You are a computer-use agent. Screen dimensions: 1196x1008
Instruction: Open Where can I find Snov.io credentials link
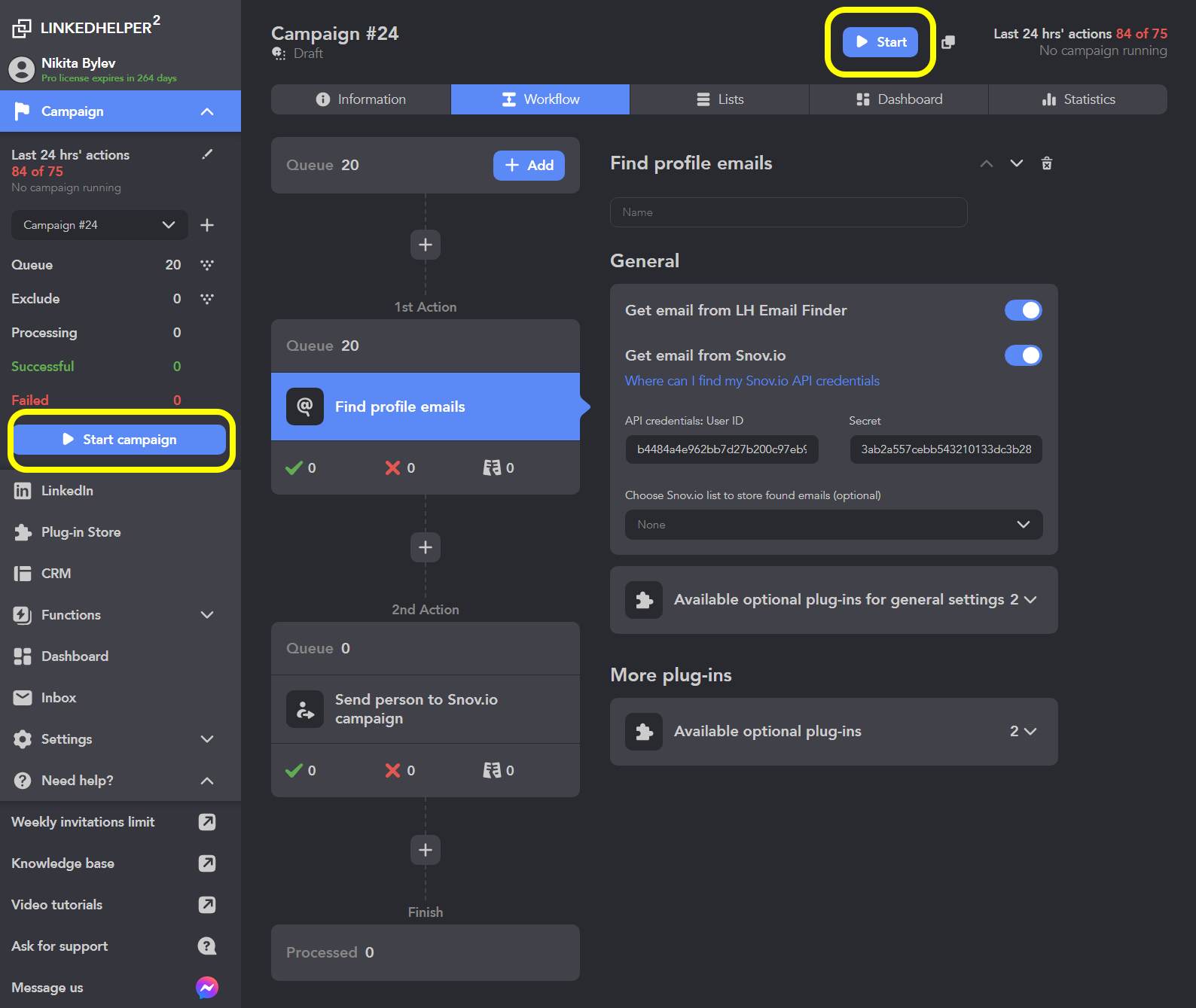[x=752, y=381]
